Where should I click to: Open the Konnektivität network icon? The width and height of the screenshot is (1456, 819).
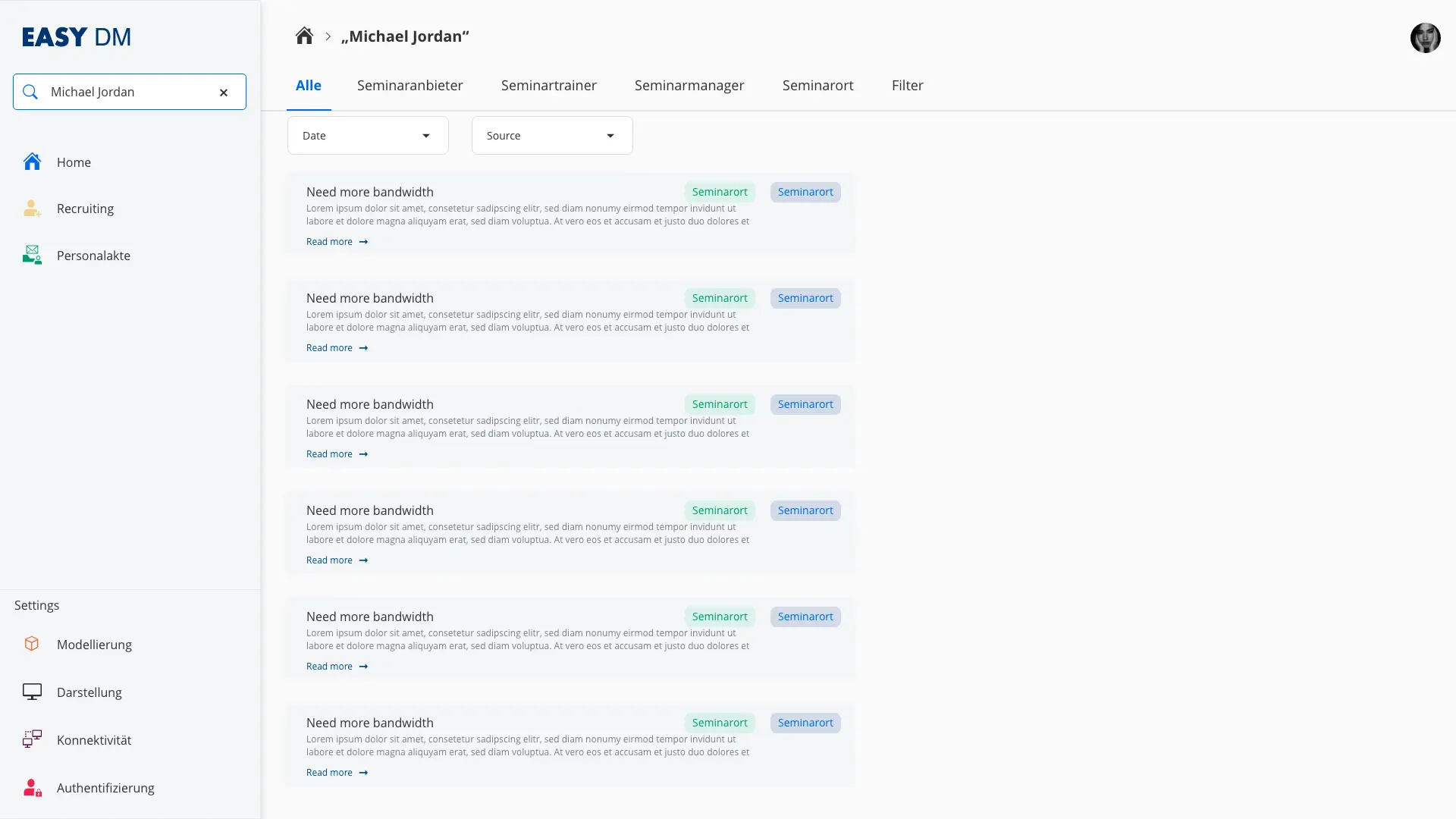pos(32,739)
